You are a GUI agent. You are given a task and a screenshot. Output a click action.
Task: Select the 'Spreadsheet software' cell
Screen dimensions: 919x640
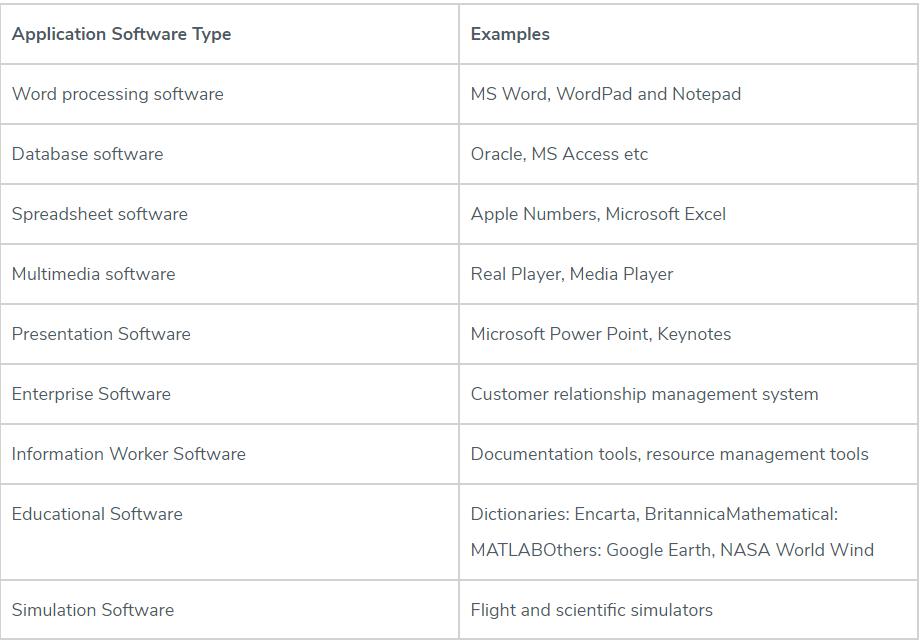point(99,214)
